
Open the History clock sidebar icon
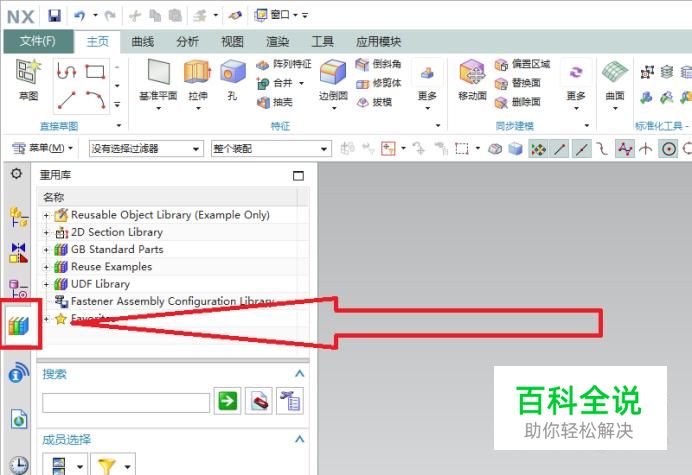click(x=19, y=464)
